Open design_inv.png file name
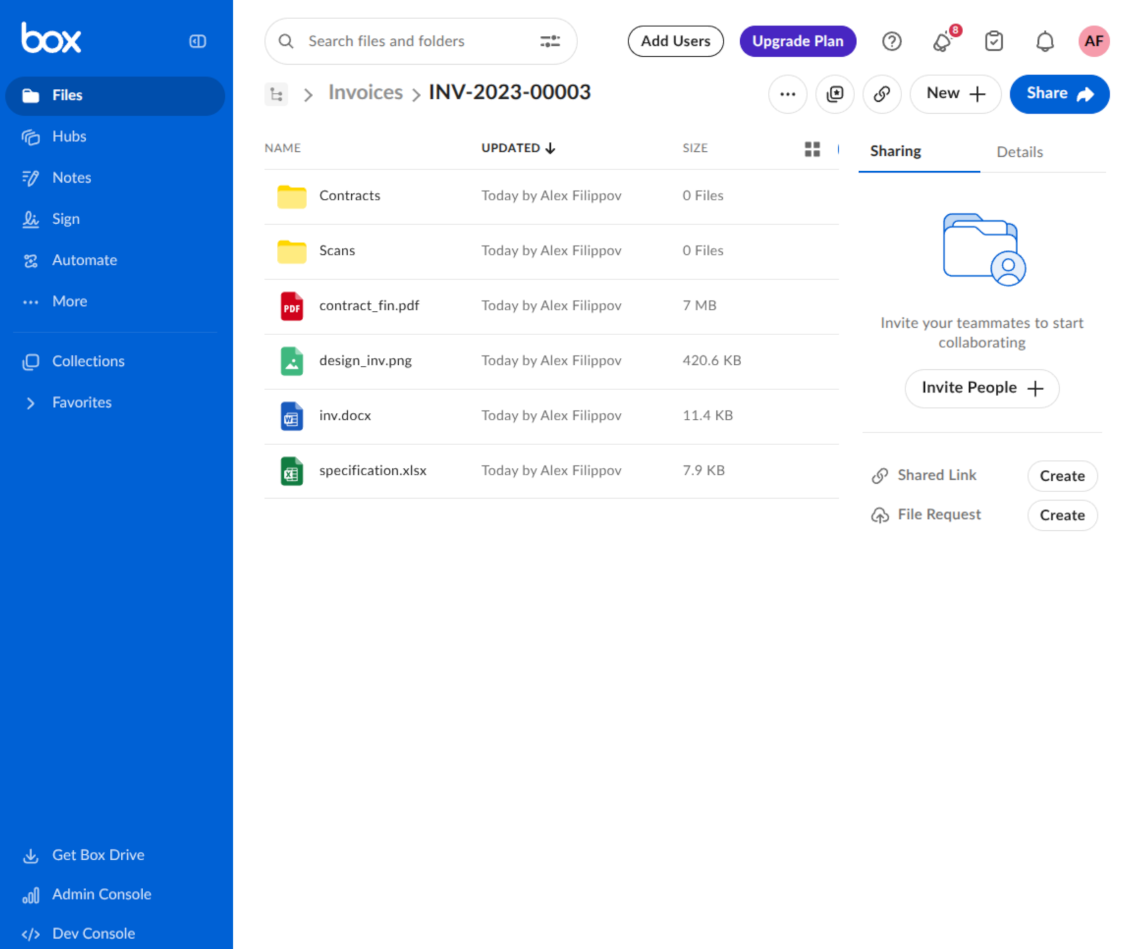Screen dimensions: 1130x949 pyautogui.click(x=365, y=360)
